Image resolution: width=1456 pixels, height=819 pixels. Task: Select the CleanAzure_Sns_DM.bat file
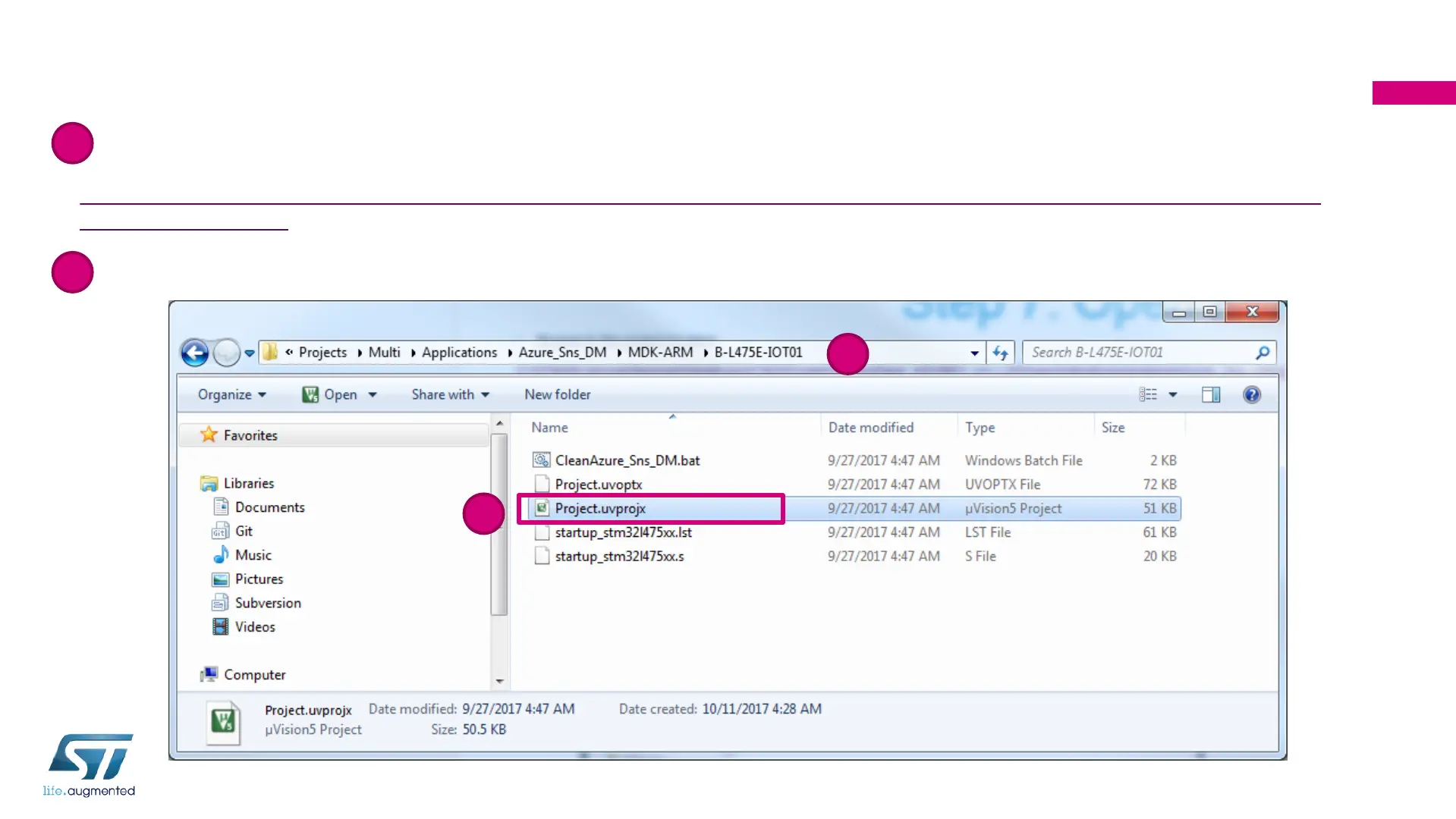click(x=627, y=460)
